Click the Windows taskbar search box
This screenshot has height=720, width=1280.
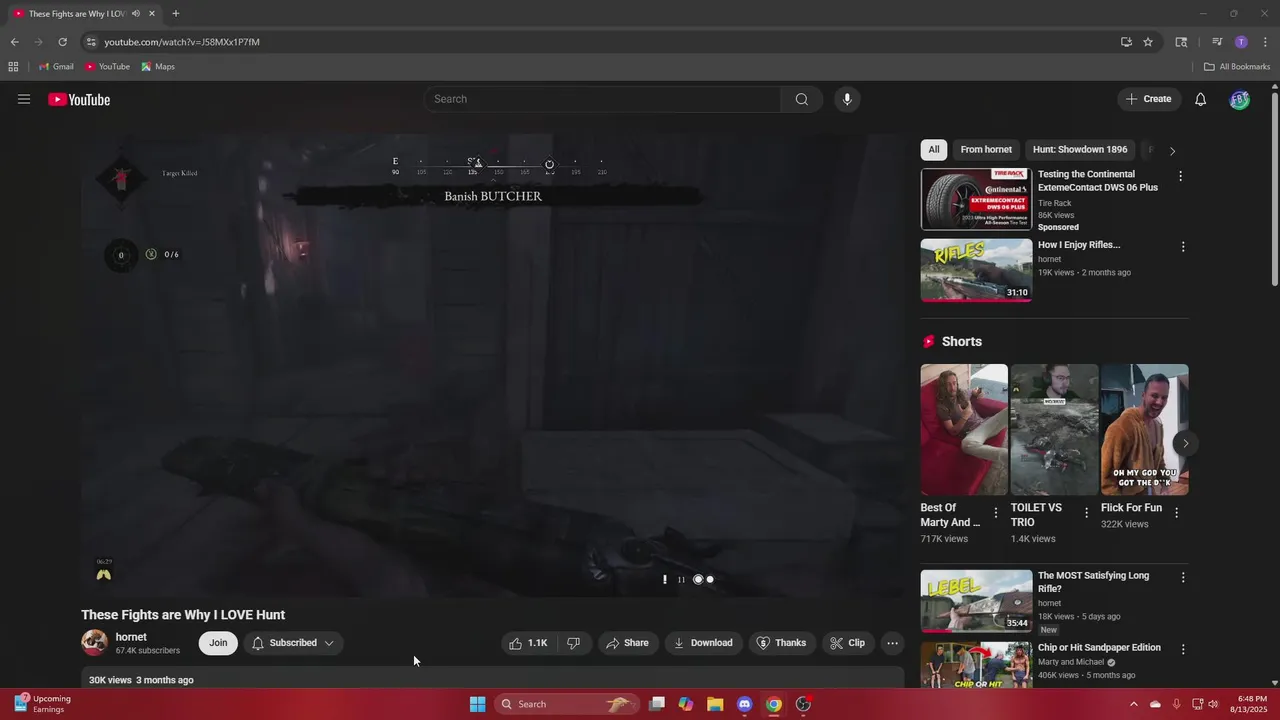(568, 704)
